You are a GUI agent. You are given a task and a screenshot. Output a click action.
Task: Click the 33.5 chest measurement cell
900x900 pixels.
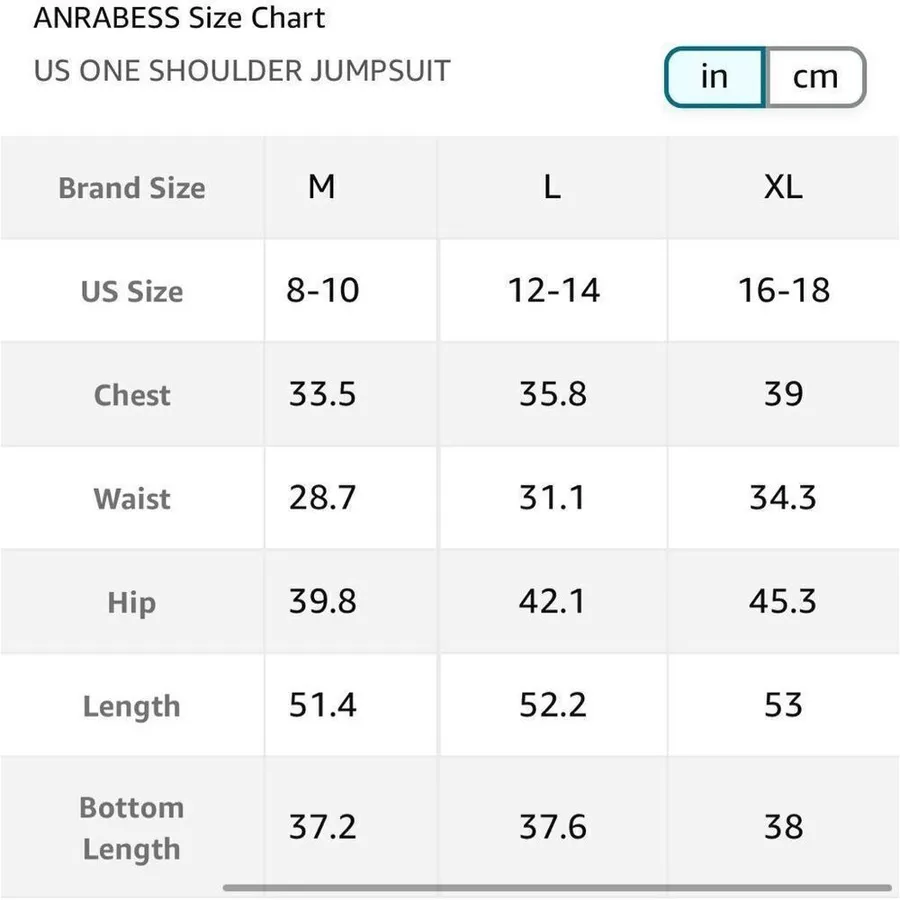(x=323, y=394)
